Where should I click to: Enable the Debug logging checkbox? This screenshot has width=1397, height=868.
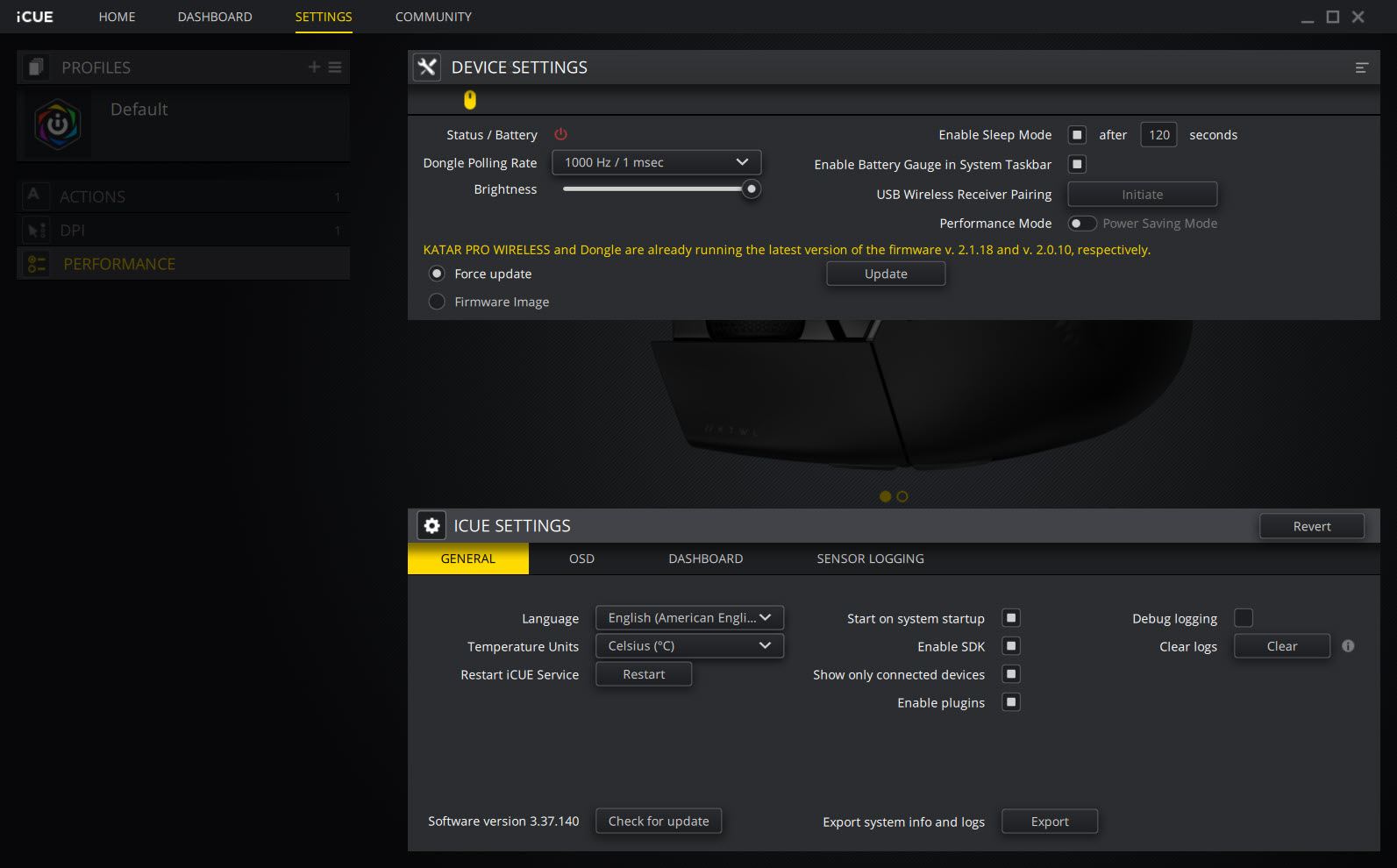1244,618
